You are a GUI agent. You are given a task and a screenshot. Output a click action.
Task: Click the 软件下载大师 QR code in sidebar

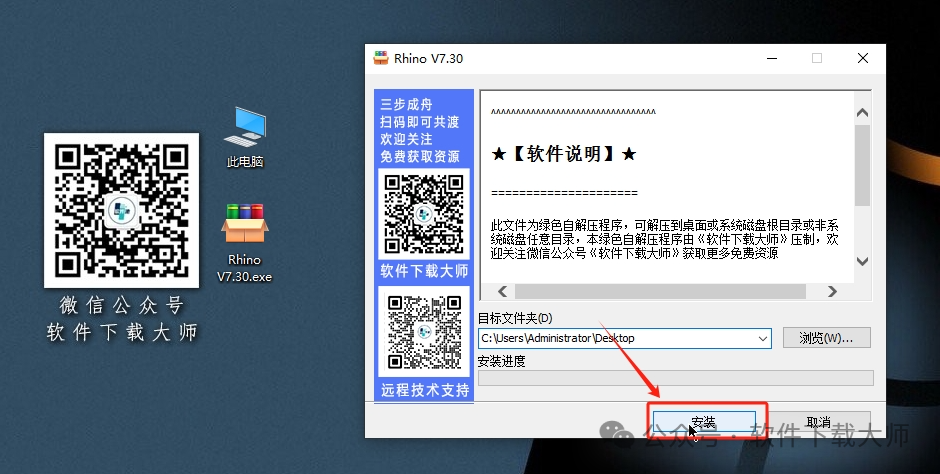pos(424,214)
